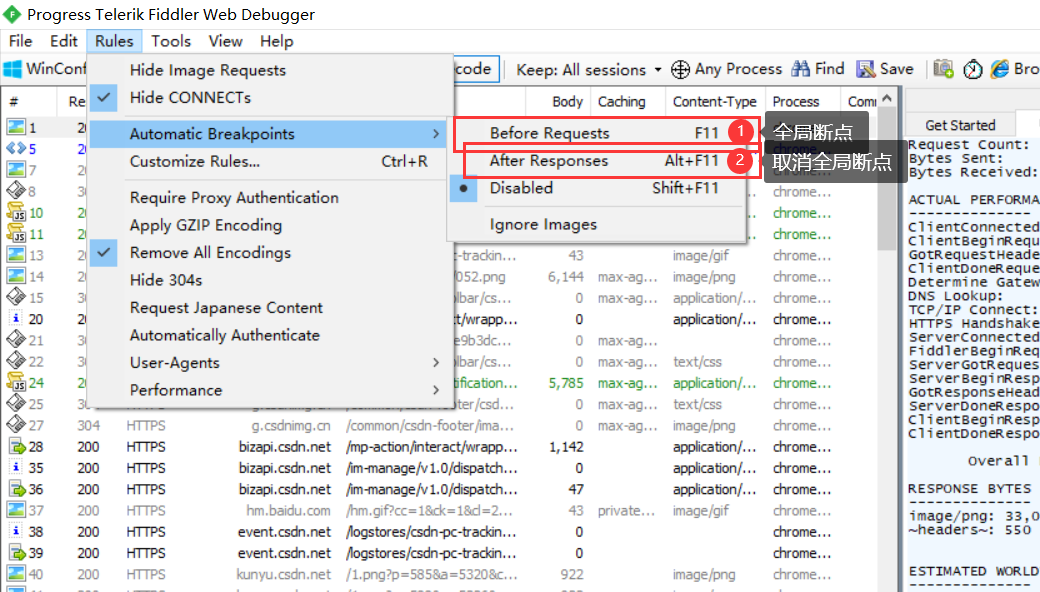
Task: Click the camera screenshot toolbar icon
Action: click(x=943, y=69)
